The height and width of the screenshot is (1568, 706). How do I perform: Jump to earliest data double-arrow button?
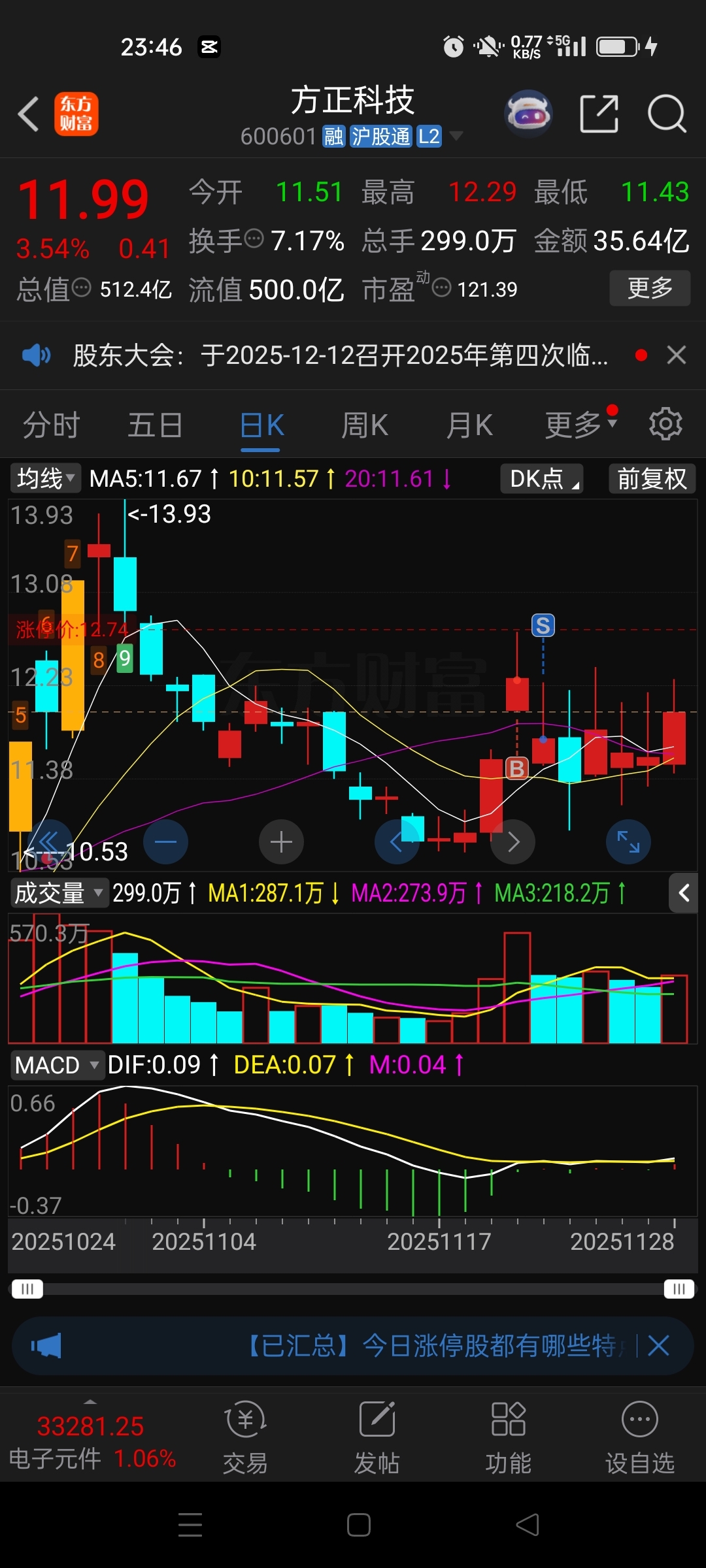click(50, 841)
